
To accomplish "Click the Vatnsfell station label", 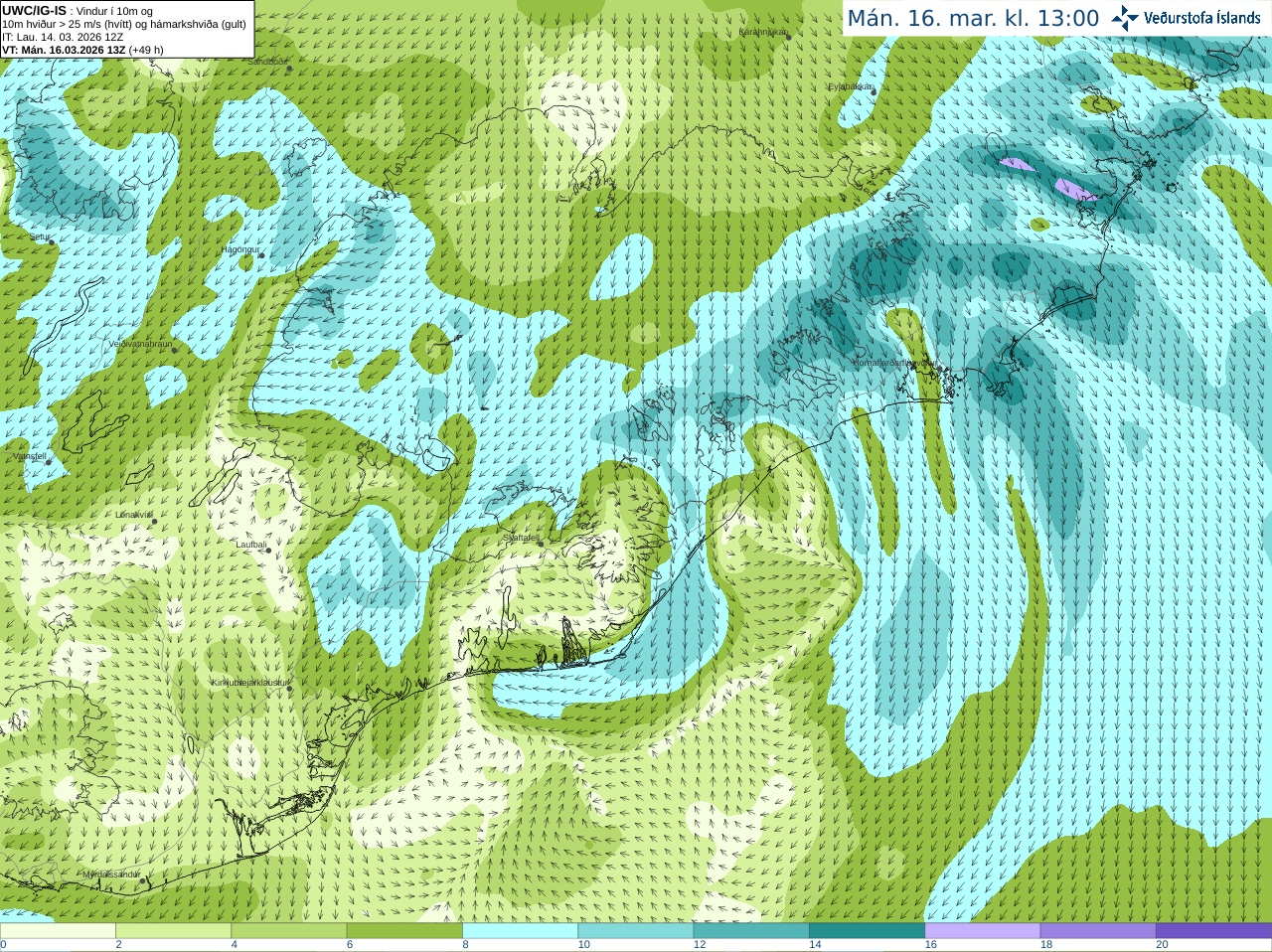I will [30, 456].
